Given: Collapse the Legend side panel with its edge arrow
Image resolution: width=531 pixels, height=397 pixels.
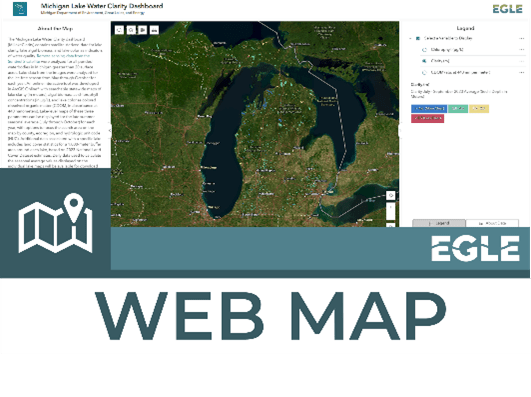Looking at the screenshot, I should pos(400,130).
